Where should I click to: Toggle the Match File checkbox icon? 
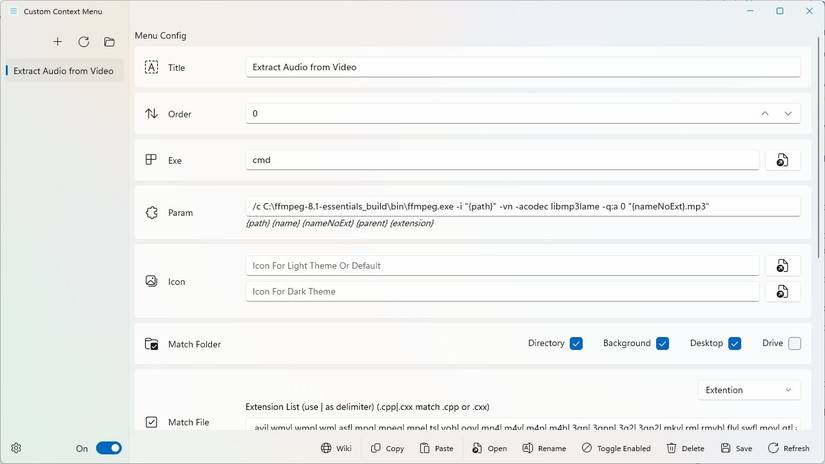(152, 422)
